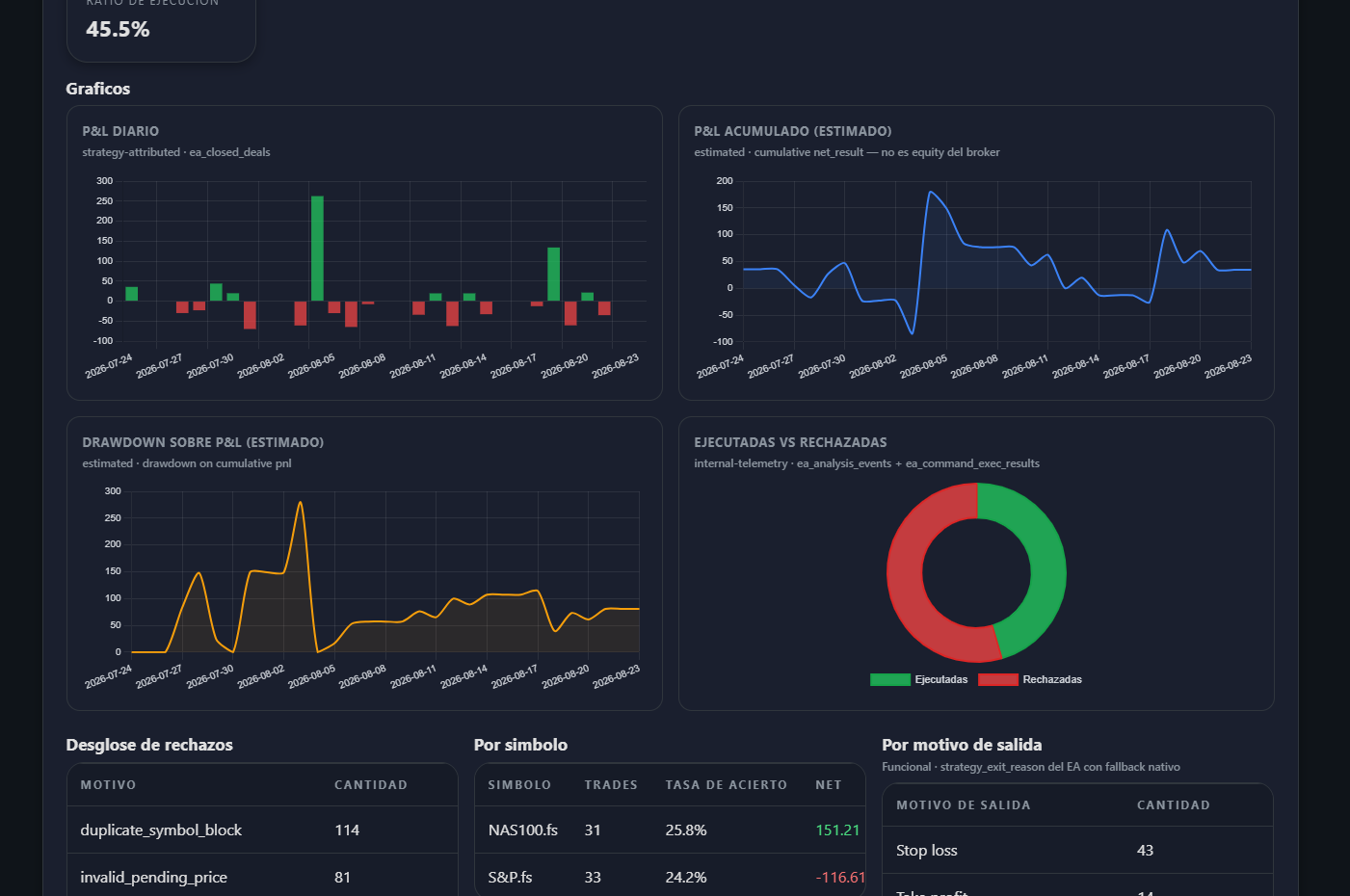Sort by the NET column header
The width and height of the screenshot is (1350, 896).
tap(829, 785)
